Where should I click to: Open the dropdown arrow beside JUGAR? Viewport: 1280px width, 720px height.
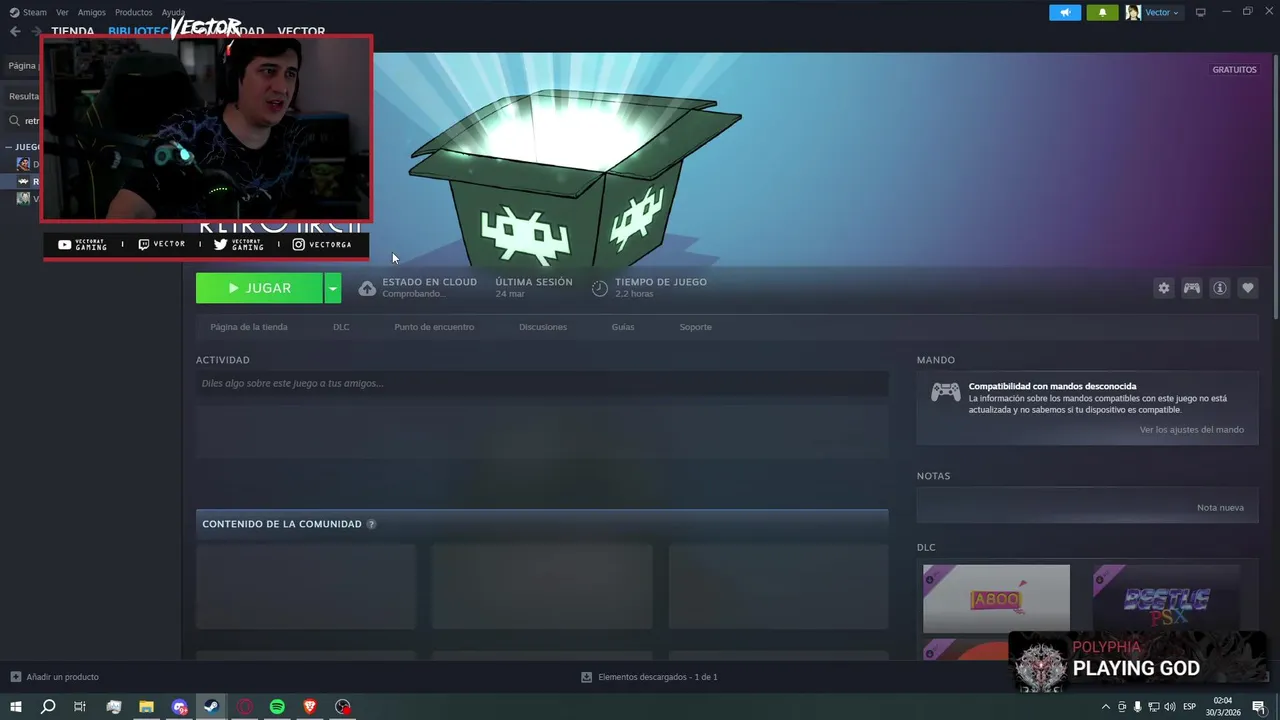tap(333, 288)
